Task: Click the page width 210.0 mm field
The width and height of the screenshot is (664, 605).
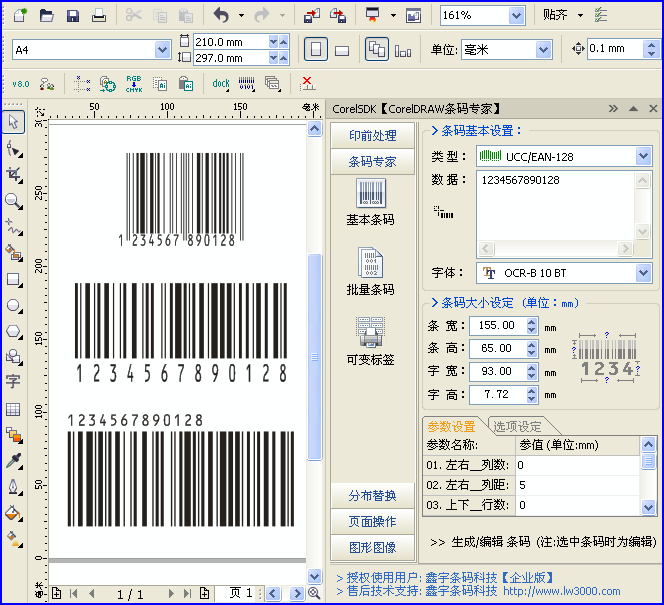Action: pos(231,42)
